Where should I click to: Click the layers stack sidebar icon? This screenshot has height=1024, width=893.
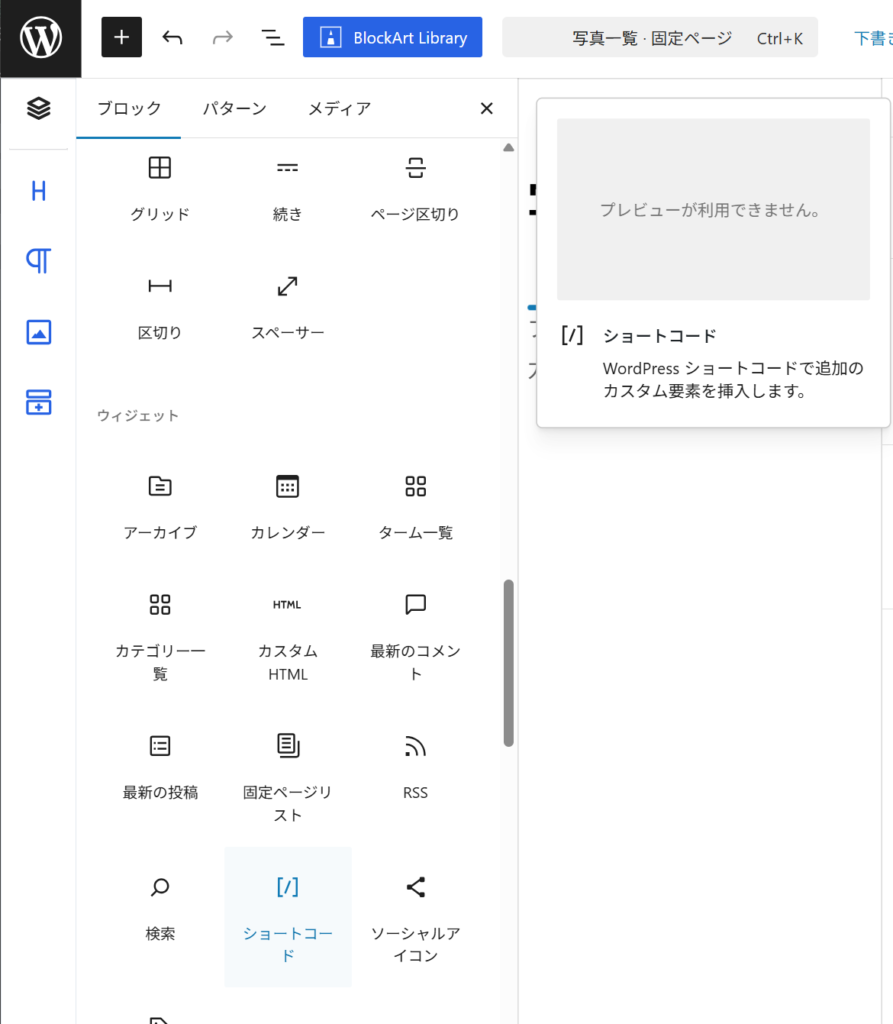(x=39, y=108)
